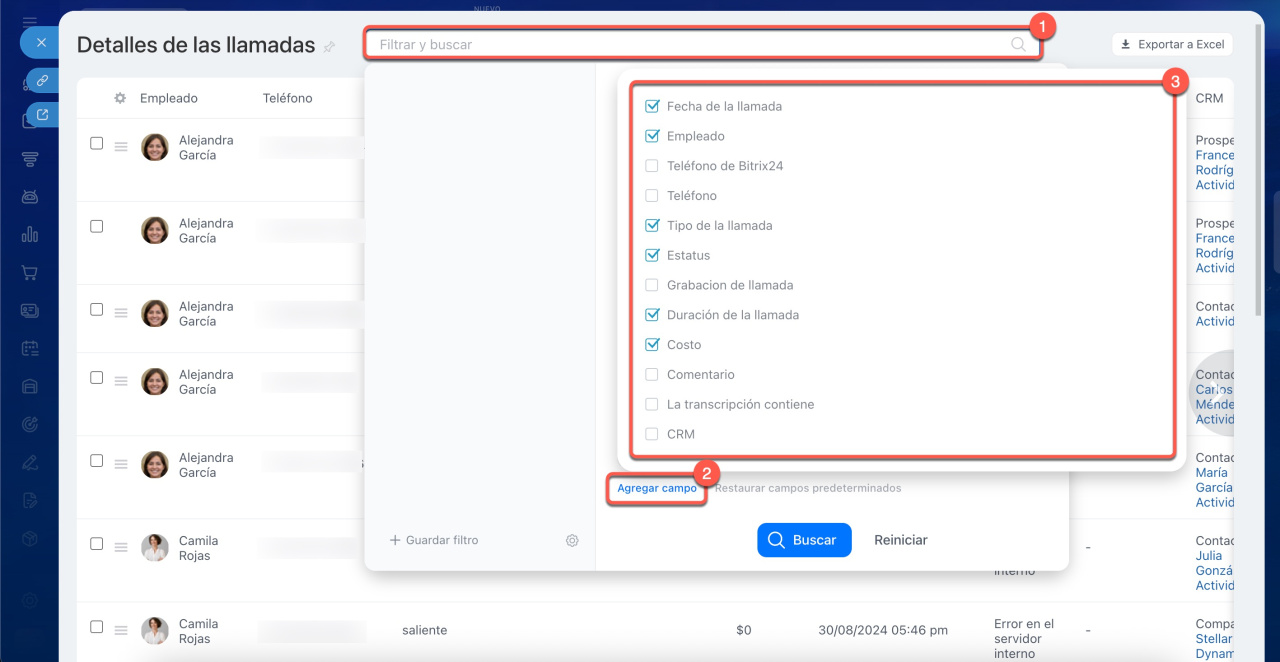This screenshot has height=662, width=1280.
Task: Expand the Agregar campo field list
Action: pos(657,488)
